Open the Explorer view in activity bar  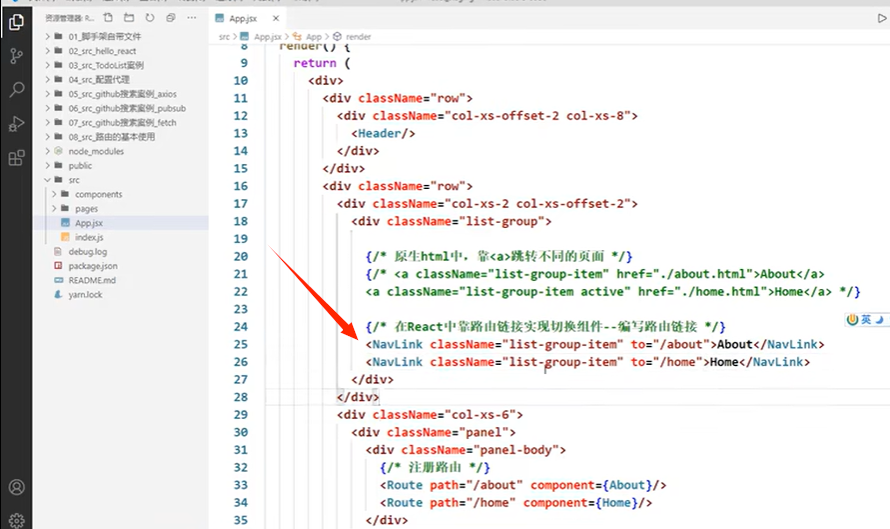[x=16, y=22]
